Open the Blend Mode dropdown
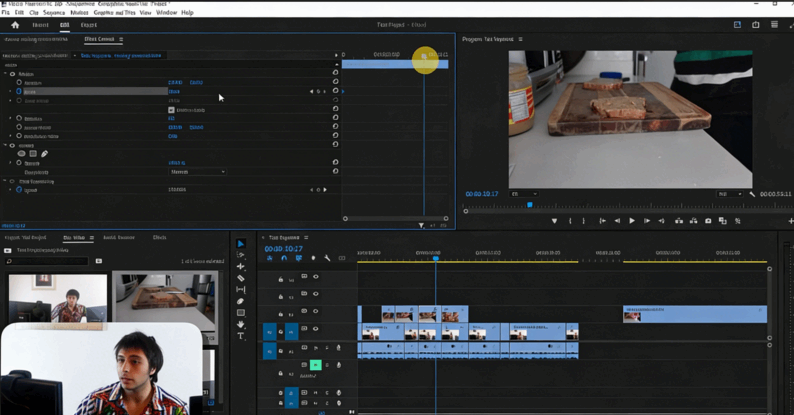This screenshot has height=415, width=794. coord(197,172)
